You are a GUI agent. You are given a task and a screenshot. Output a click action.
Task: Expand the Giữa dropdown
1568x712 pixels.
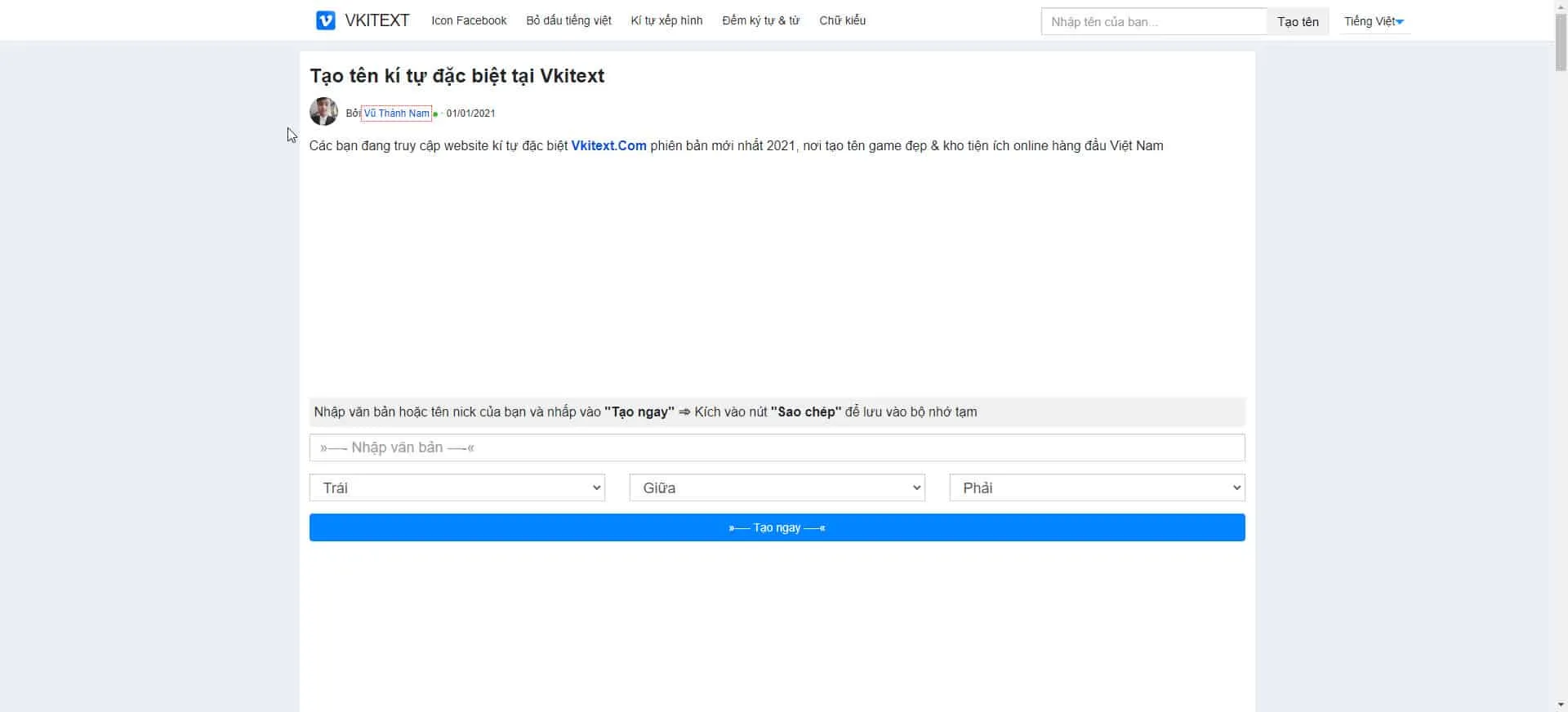tap(777, 487)
